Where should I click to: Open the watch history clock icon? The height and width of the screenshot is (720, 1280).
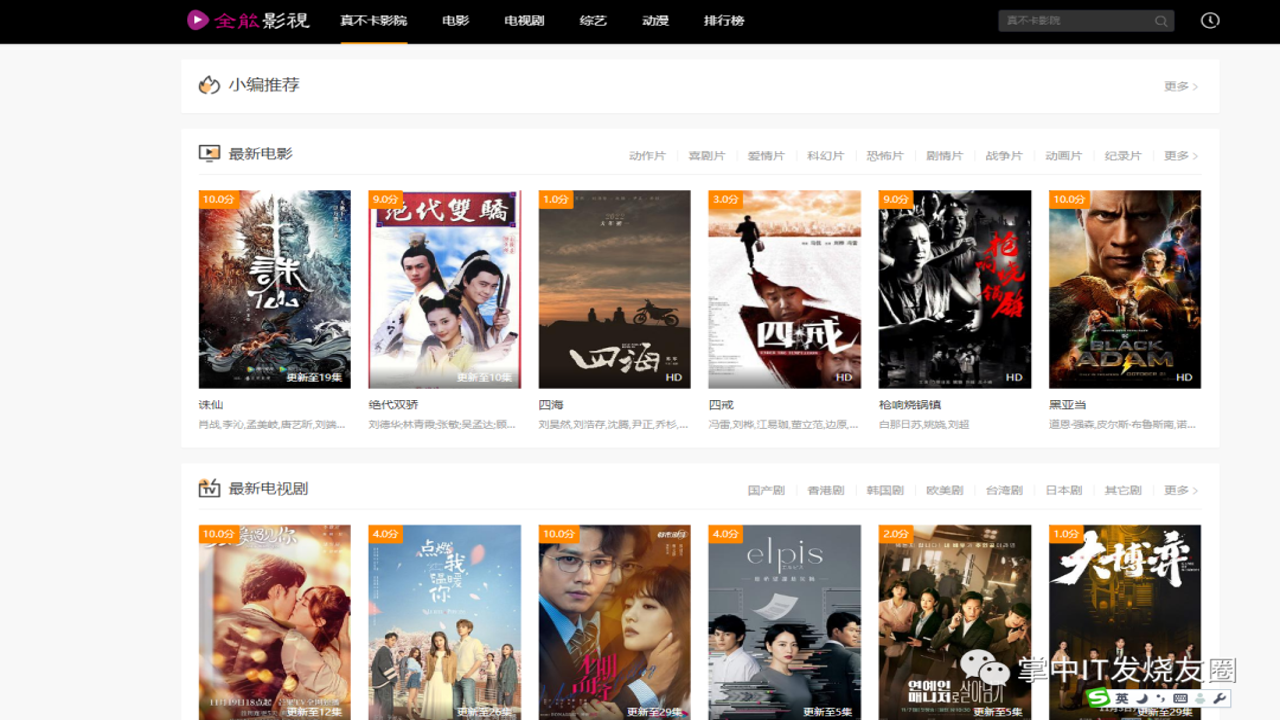point(1210,20)
